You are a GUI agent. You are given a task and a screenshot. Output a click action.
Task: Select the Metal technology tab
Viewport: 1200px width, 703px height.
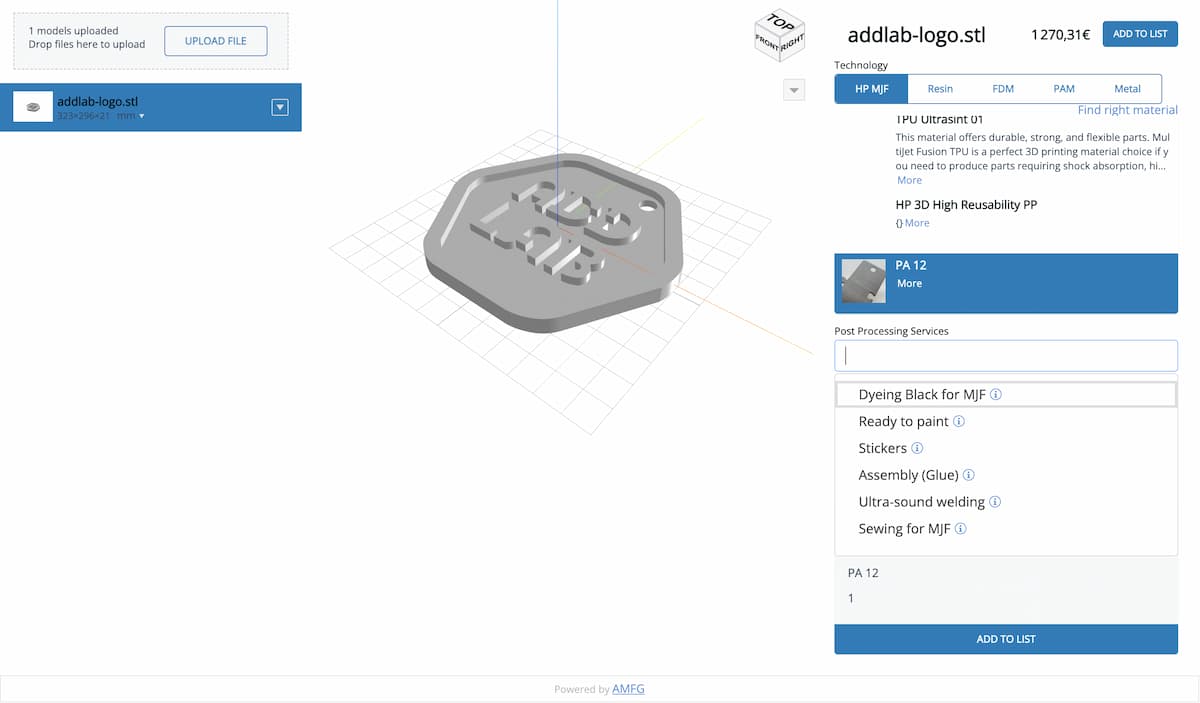pyautogui.click(x=1127, y=89)
